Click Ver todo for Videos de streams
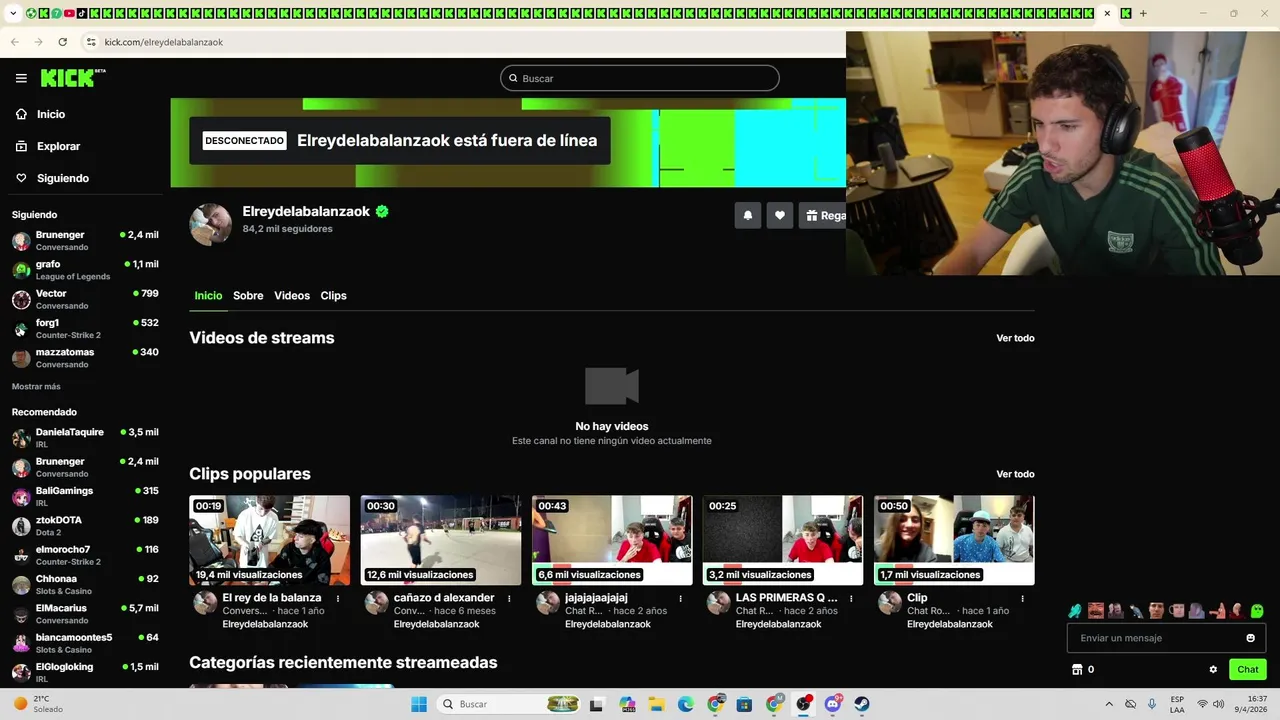This screenshot has height=720, width=1280. 1015,338
